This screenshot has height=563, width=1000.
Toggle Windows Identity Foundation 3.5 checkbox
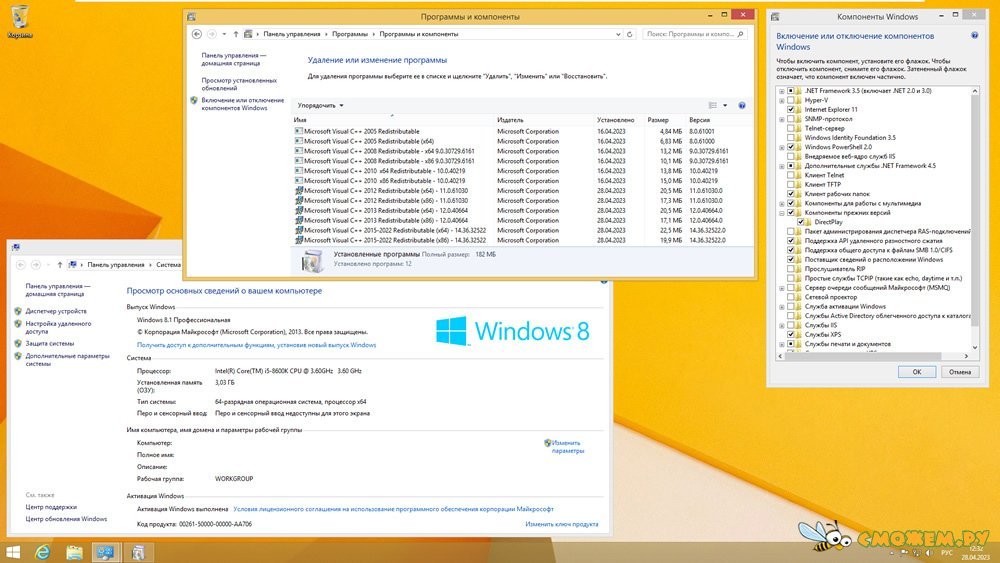791,138
